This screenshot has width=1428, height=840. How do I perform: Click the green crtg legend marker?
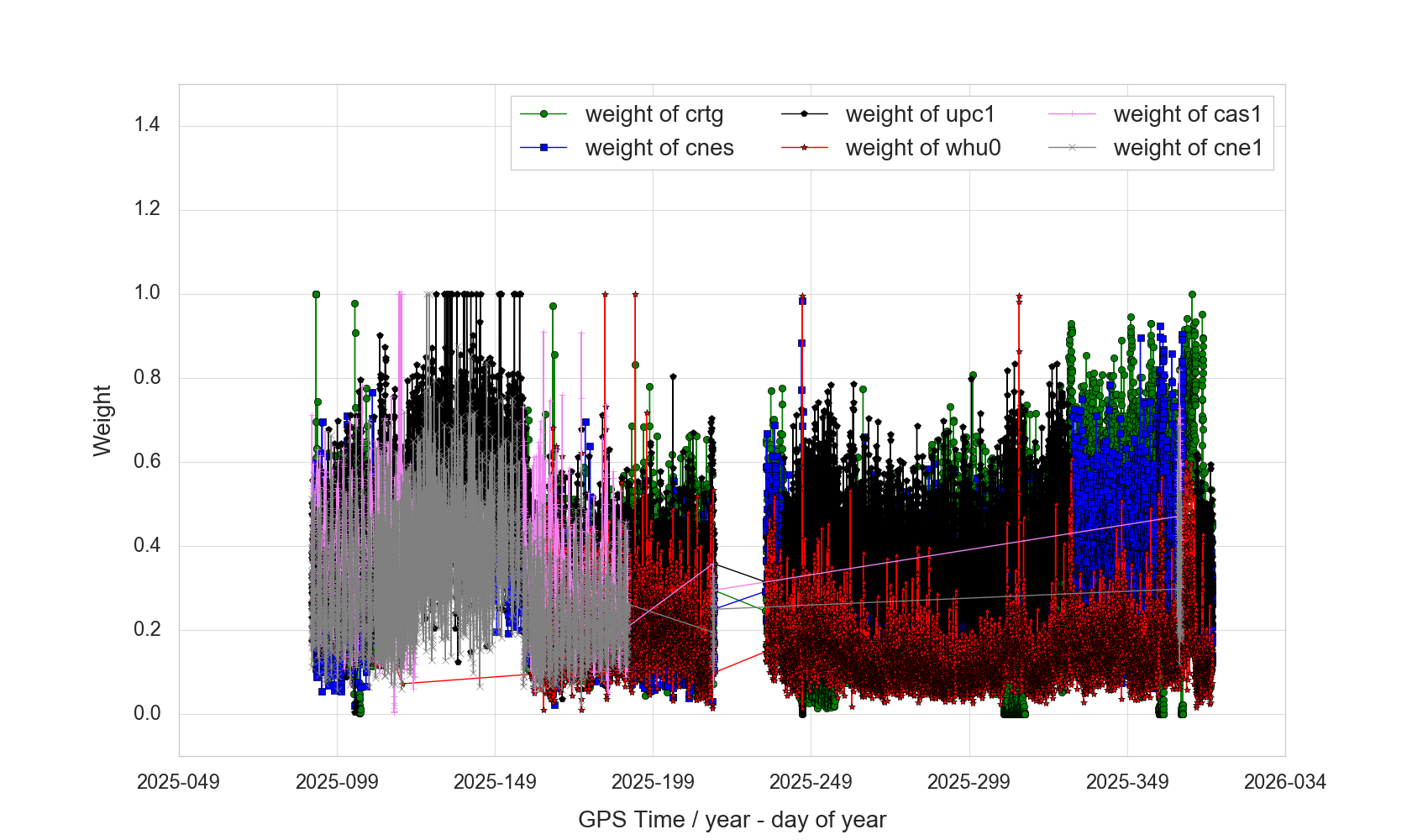pos(543,114)
